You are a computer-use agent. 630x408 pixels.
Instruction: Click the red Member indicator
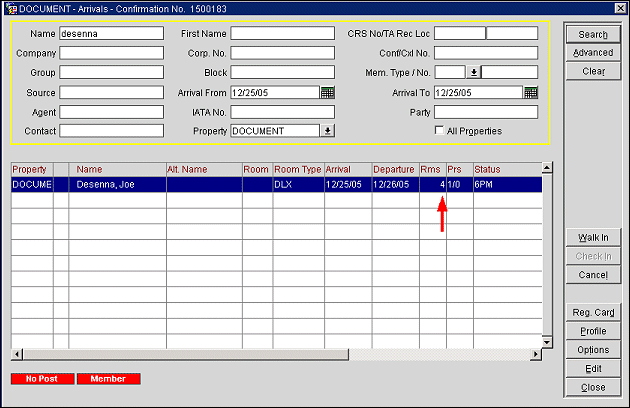[108, 379]
